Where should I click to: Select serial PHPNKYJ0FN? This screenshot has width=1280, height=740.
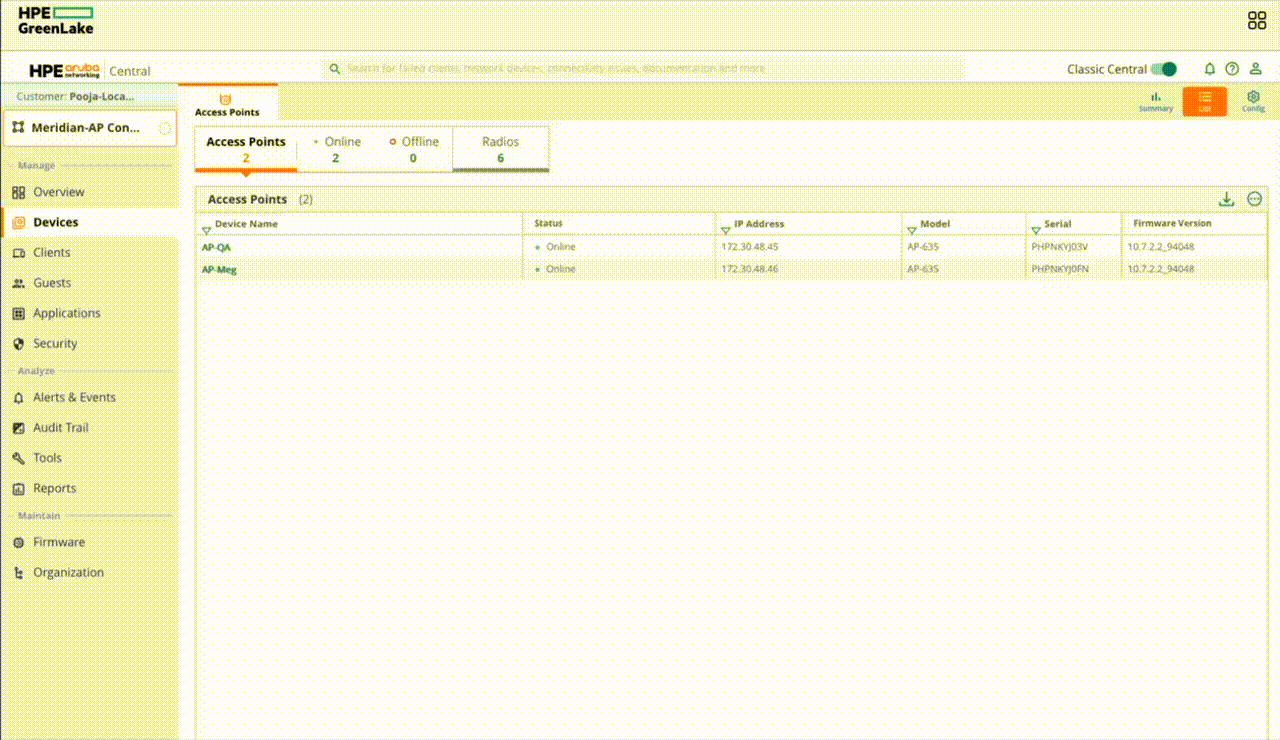[x=1060, y=269]
